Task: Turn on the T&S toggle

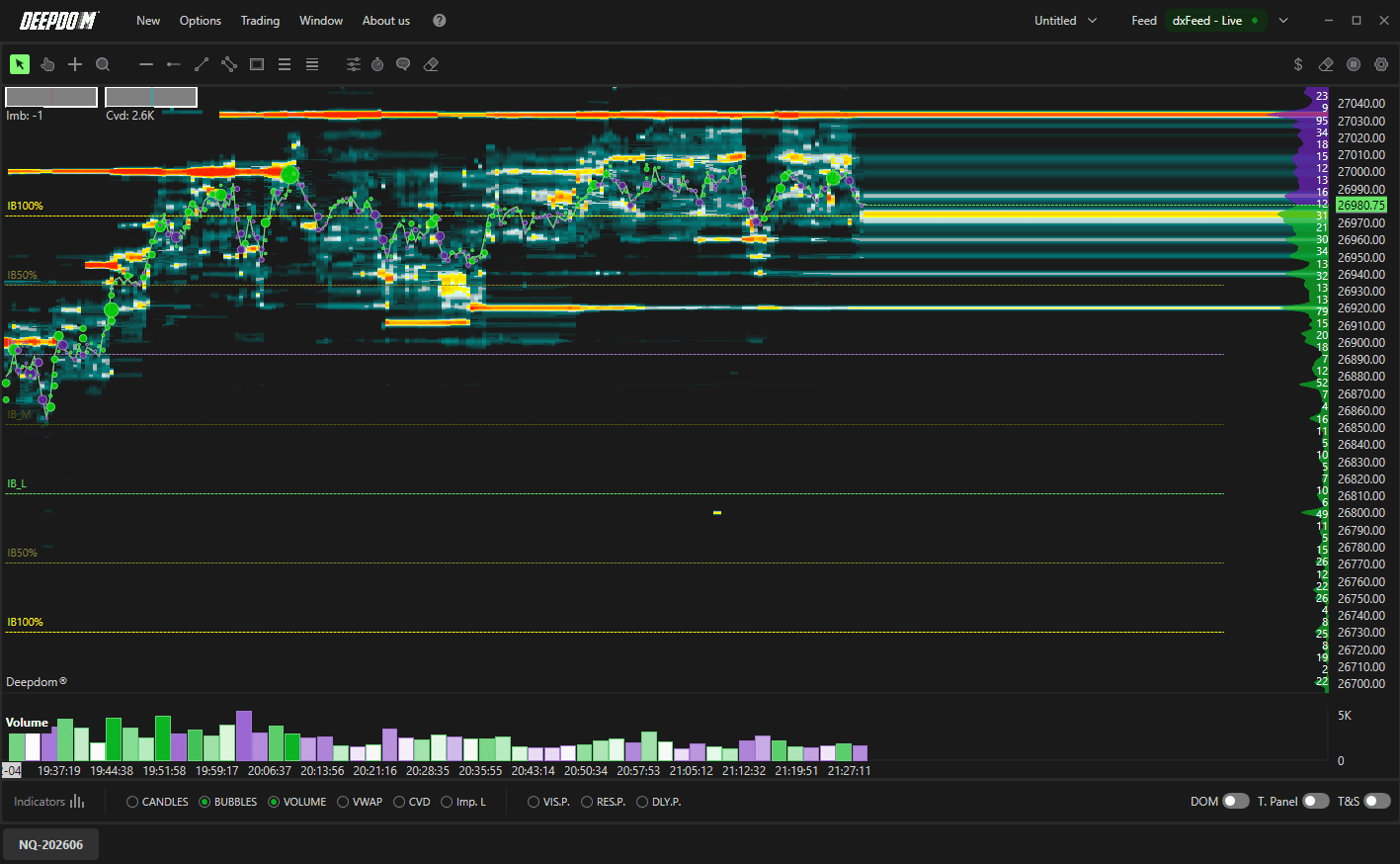Action: click(1377, 802)
